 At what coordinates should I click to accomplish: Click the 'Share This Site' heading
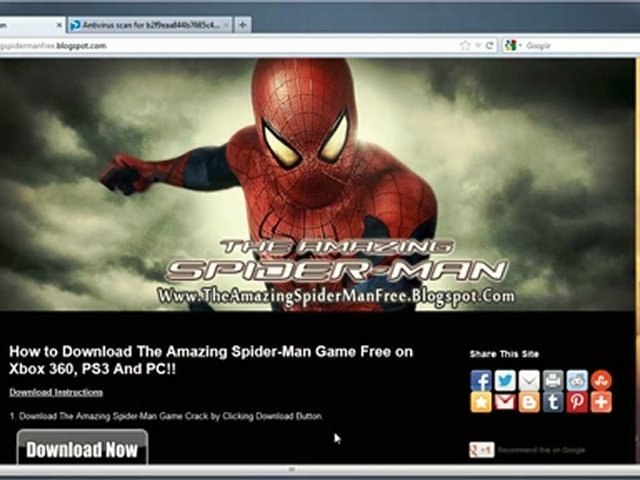click(x=504, y=354)
